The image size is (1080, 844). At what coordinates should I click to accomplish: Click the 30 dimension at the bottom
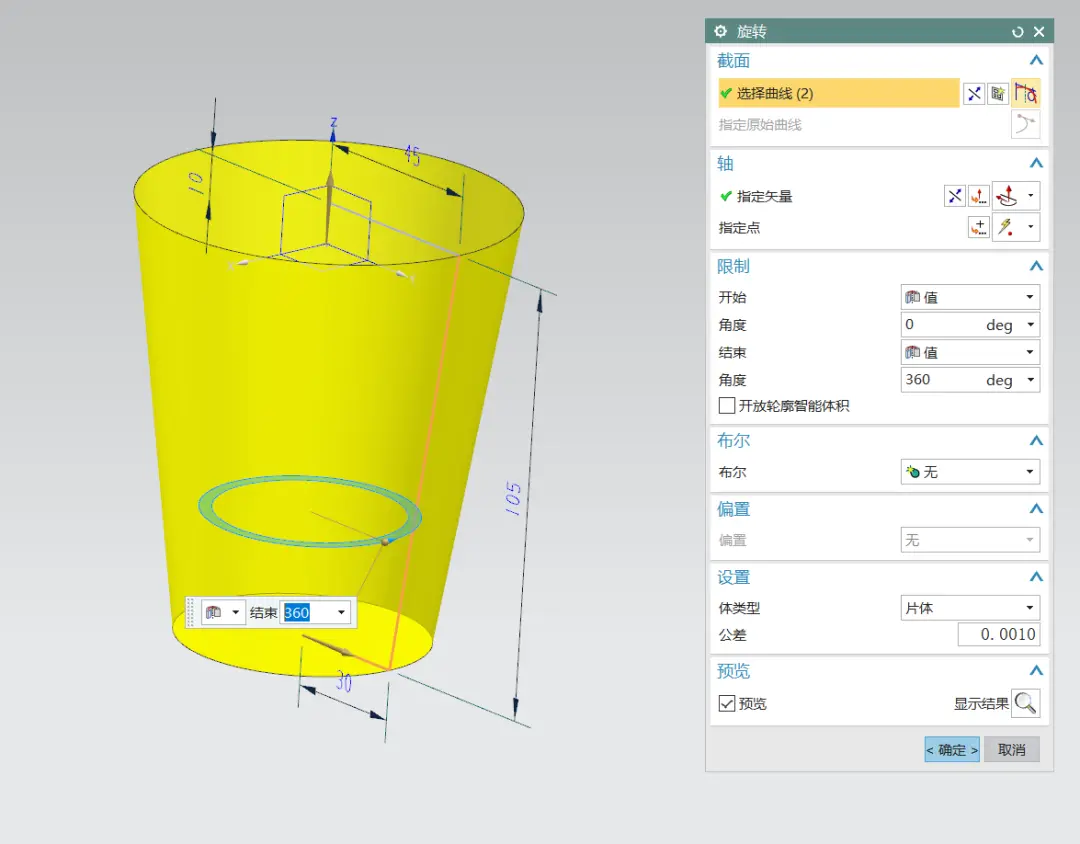point(344,682)
